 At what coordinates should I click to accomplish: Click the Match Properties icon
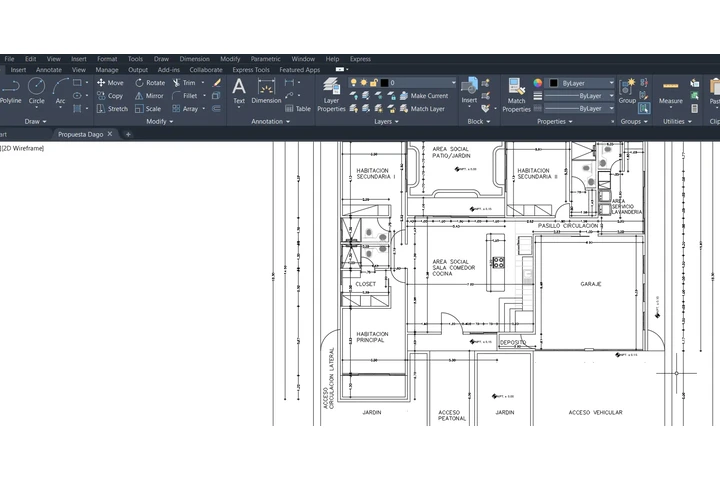pos(516,90)
